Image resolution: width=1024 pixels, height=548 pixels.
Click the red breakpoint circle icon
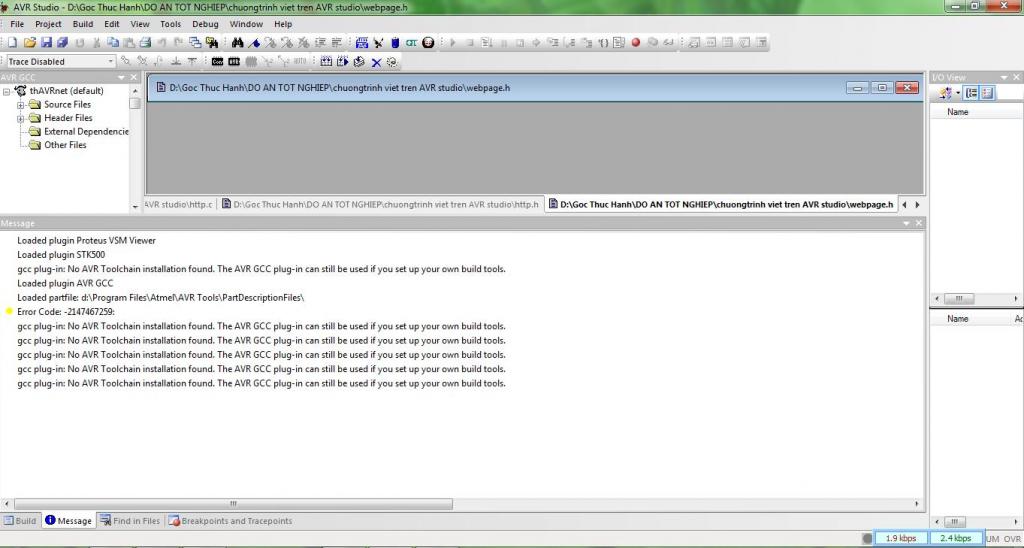tap(635, 42)
